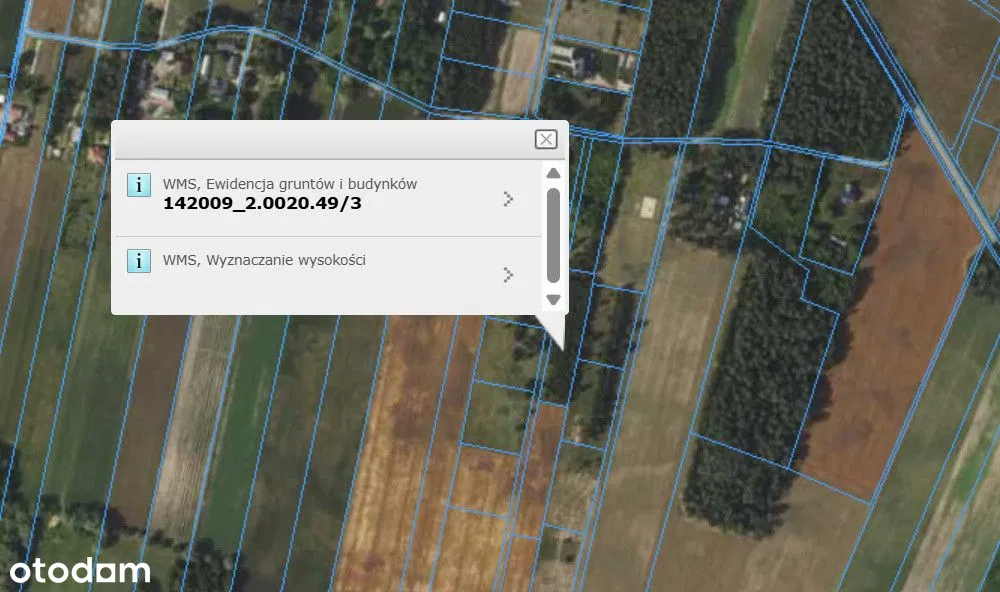Click the popup's vertical scrollbar thumb
The height and width of the screenshot is (592, 1000).
point(553,234)
